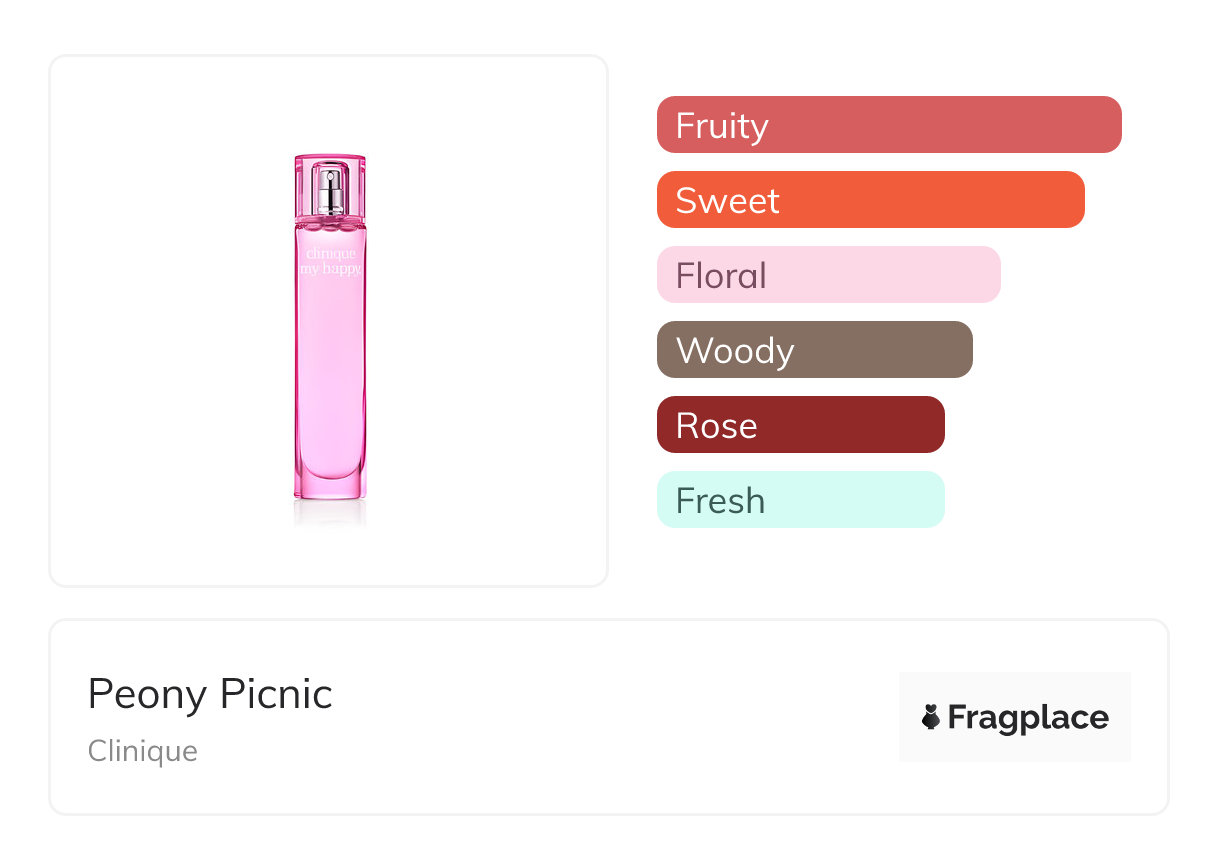The width and height of the screenshot is (1218, 864).
Task: Click the brown Woody accord bar
Action: tap(814, 350)
